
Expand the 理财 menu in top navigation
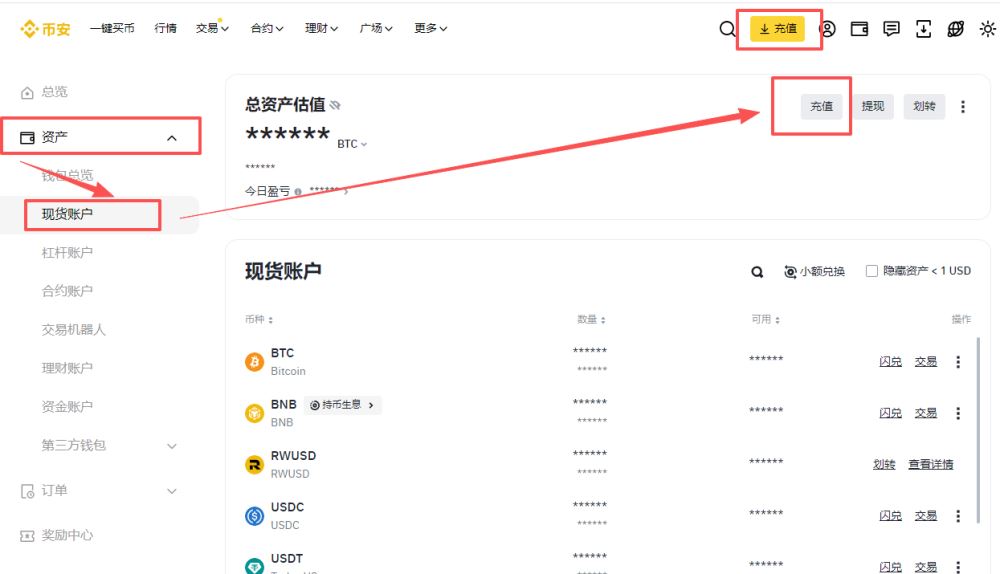(x=321, y=28)
